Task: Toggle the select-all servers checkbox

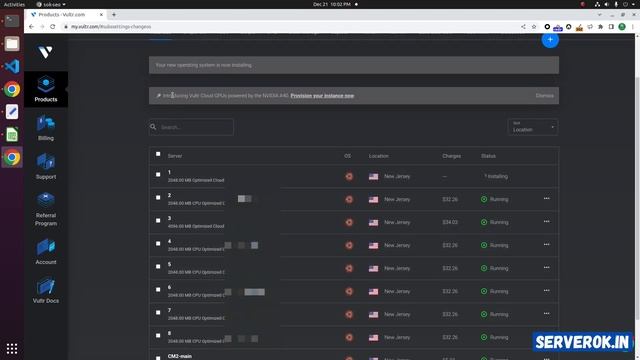Action: coord(158,154)
